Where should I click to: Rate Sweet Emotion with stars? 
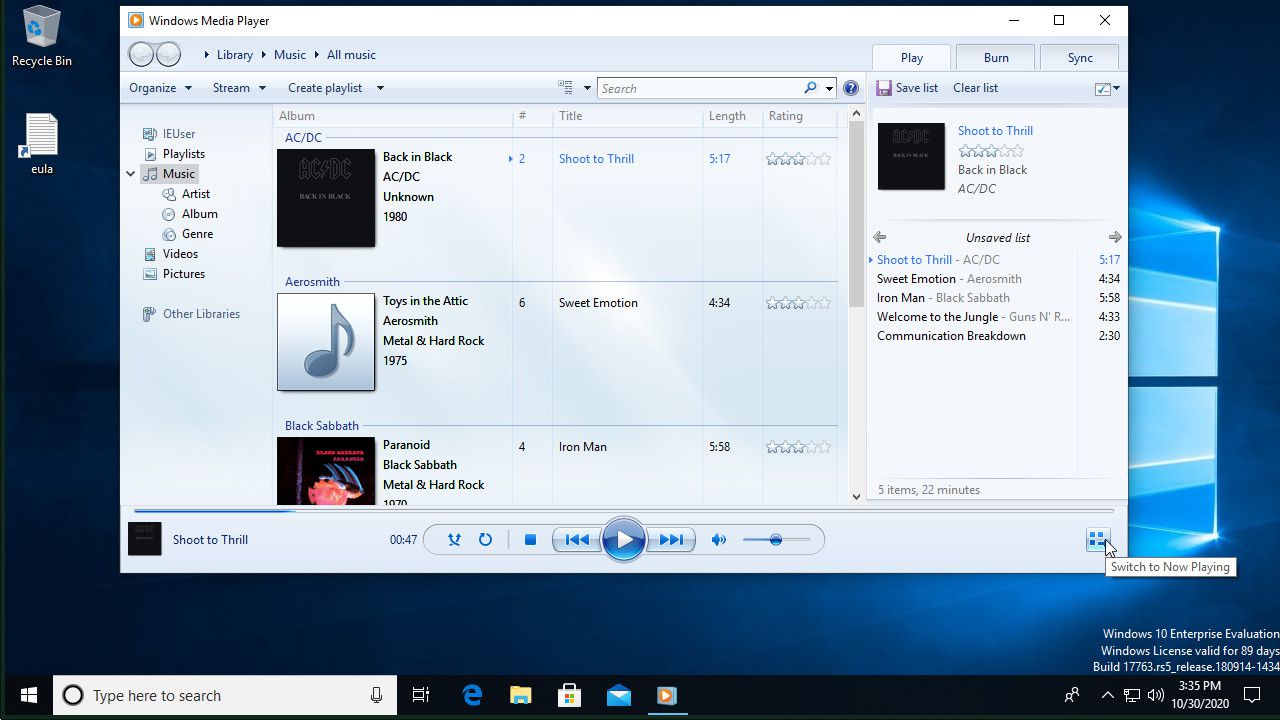[798, 303]
